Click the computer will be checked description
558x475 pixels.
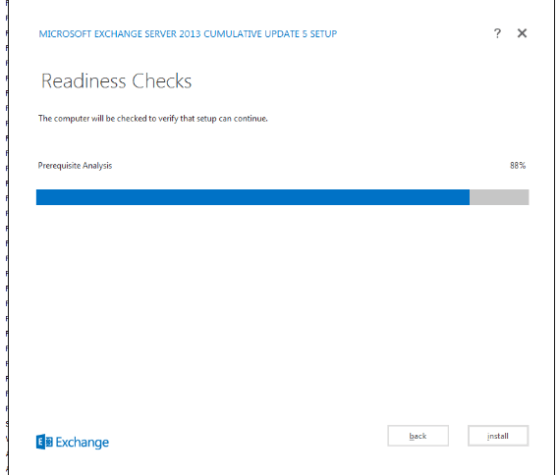coord(153,118)
